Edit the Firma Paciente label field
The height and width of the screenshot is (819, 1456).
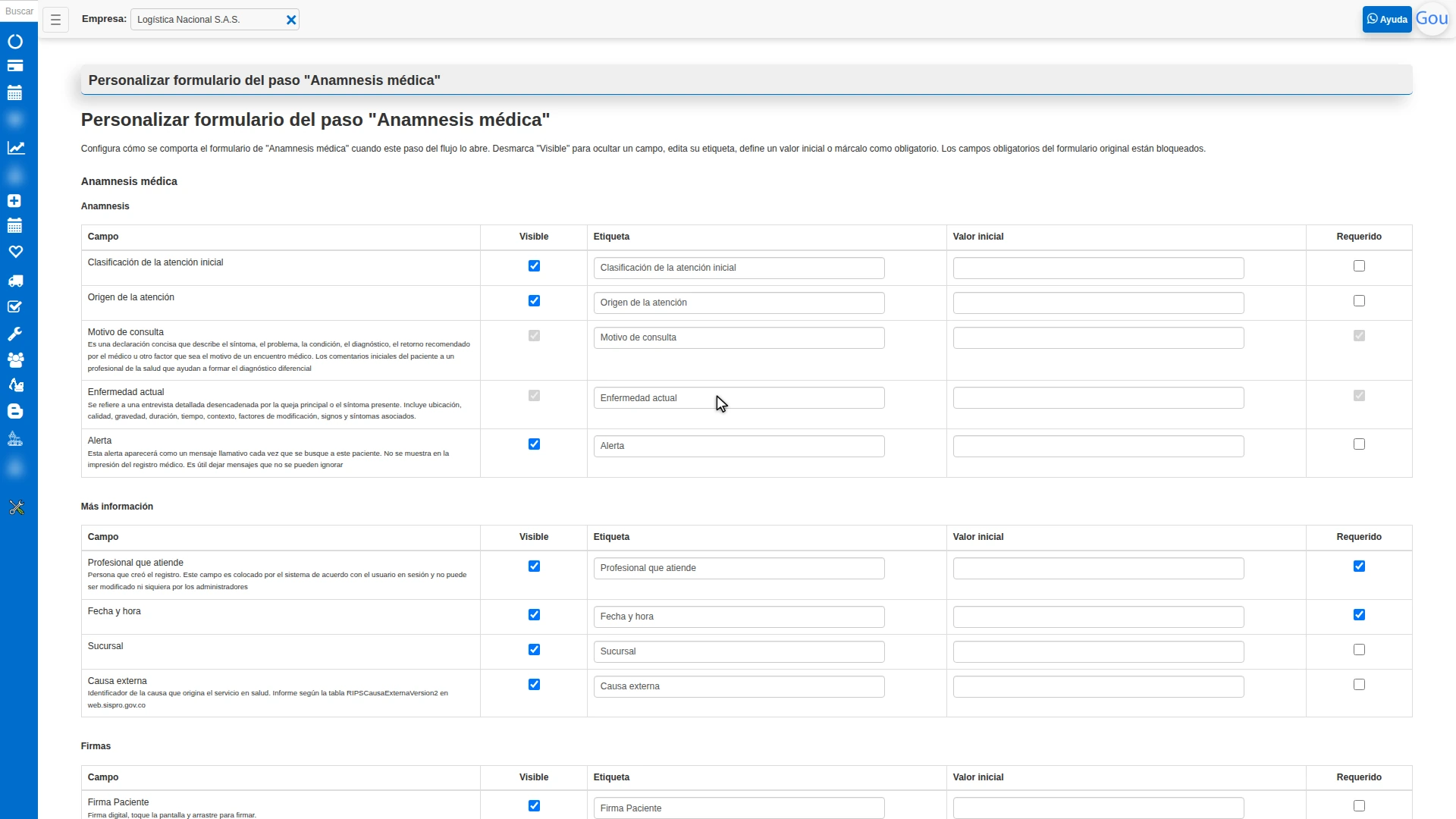[x=739, y=808]
